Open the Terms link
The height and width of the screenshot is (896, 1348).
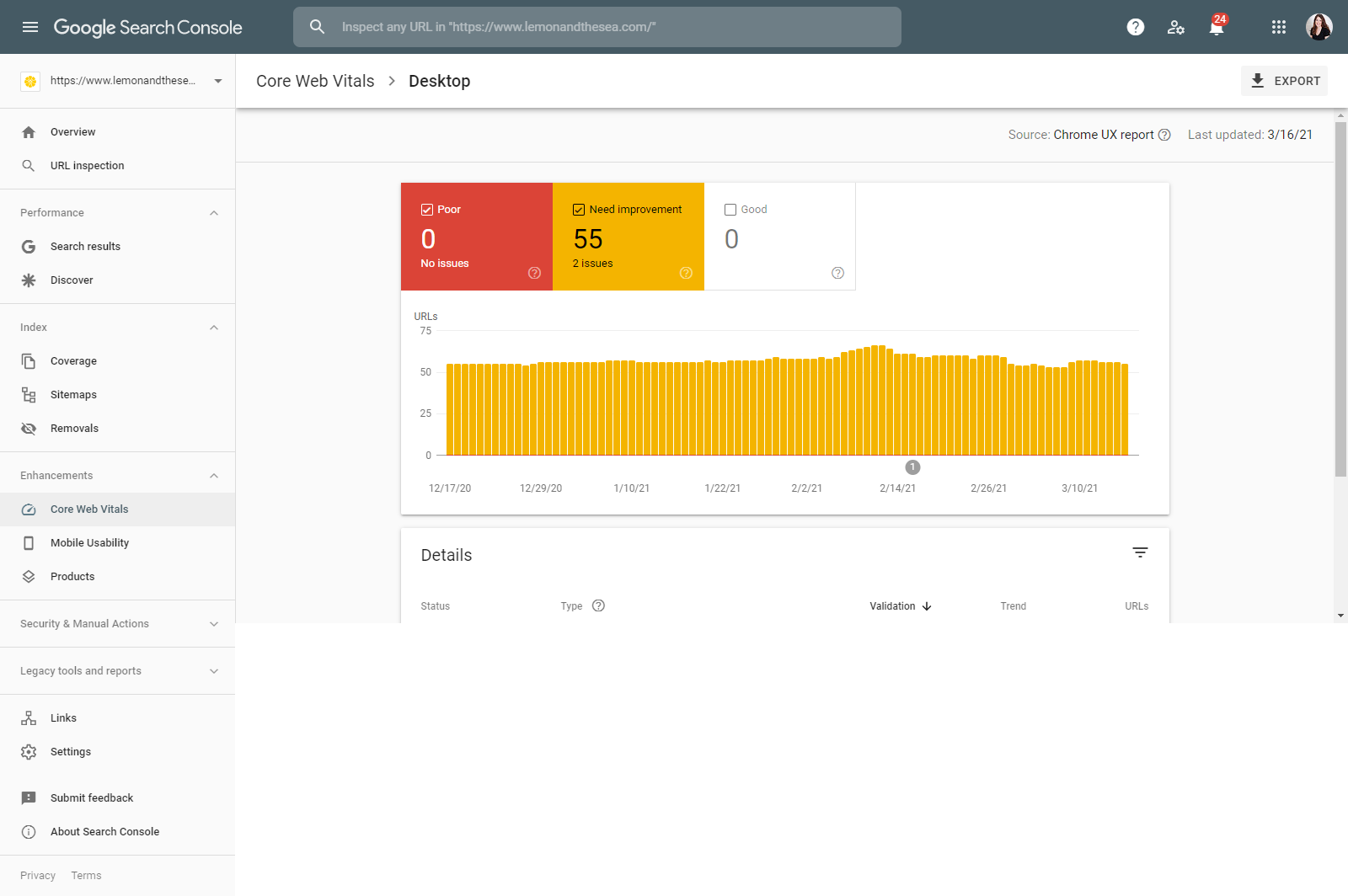tap(86, 876)
